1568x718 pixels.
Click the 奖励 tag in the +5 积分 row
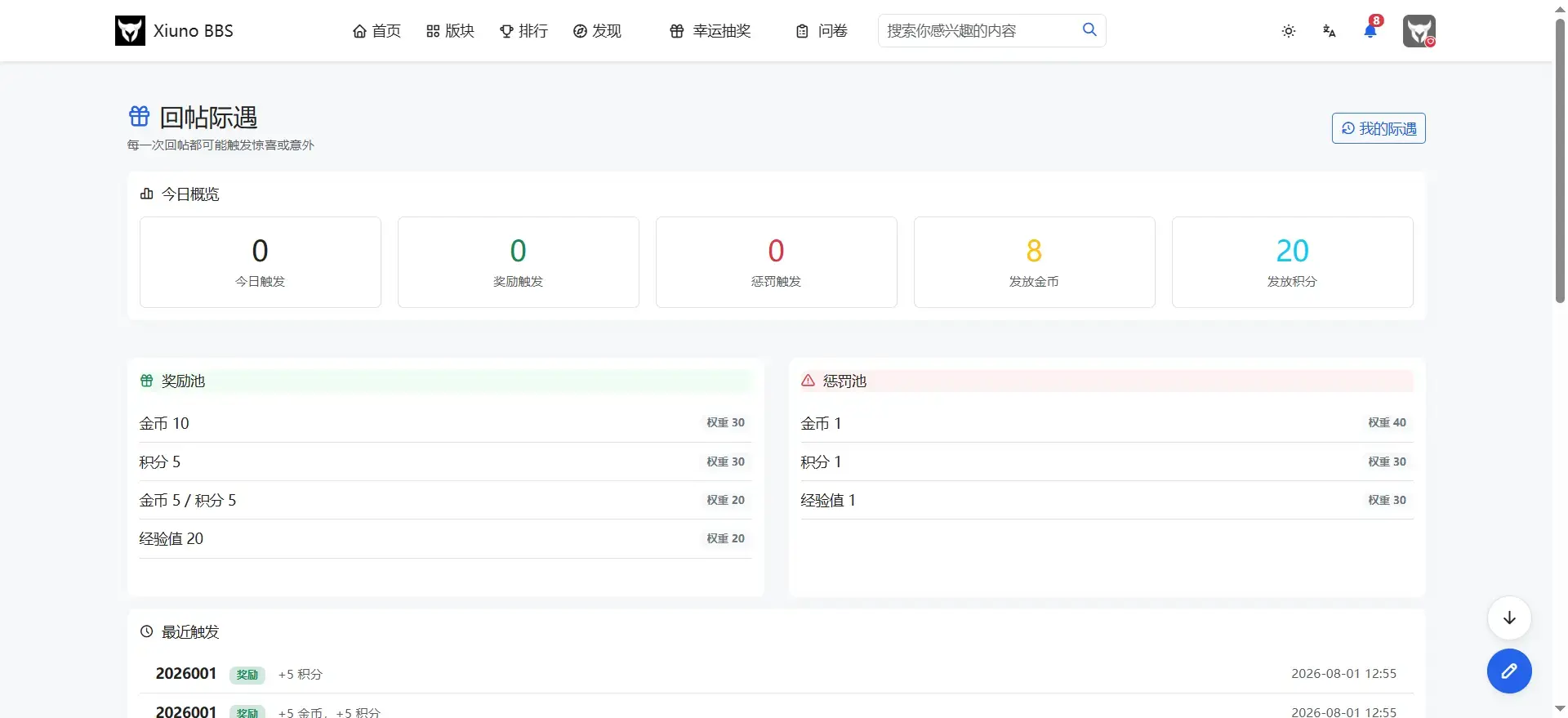click(x=247, y=675)
